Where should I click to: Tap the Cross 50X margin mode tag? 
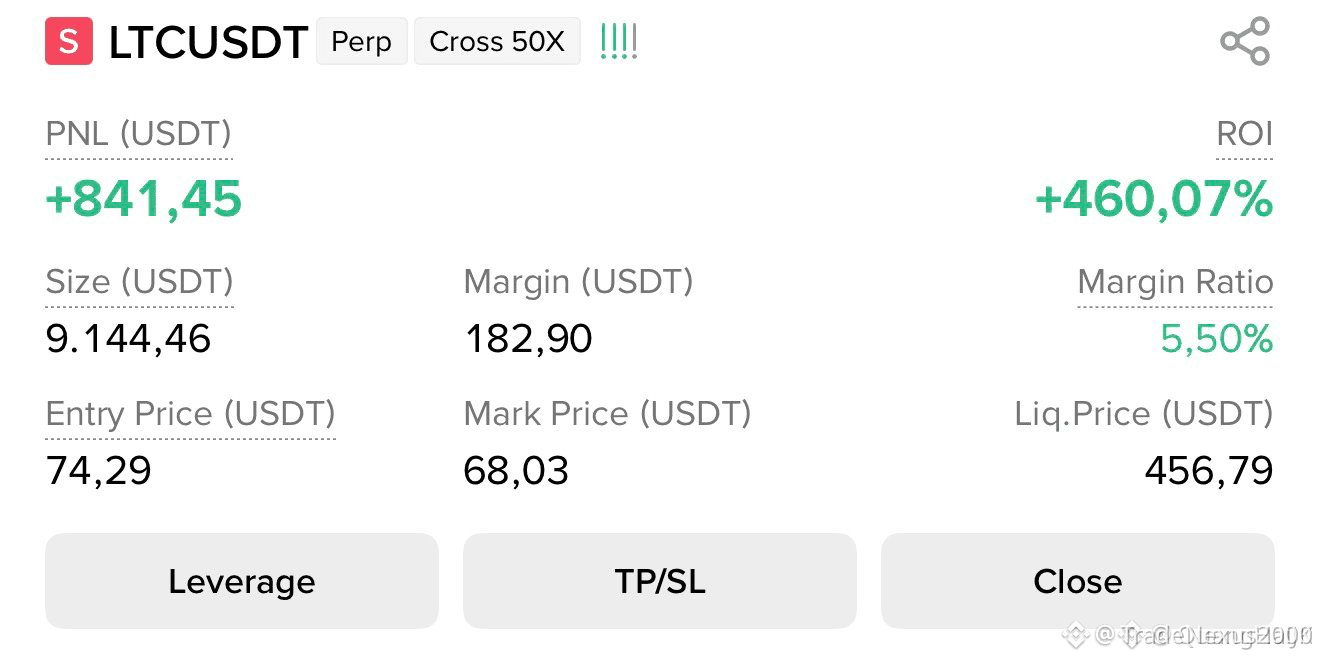497,42
